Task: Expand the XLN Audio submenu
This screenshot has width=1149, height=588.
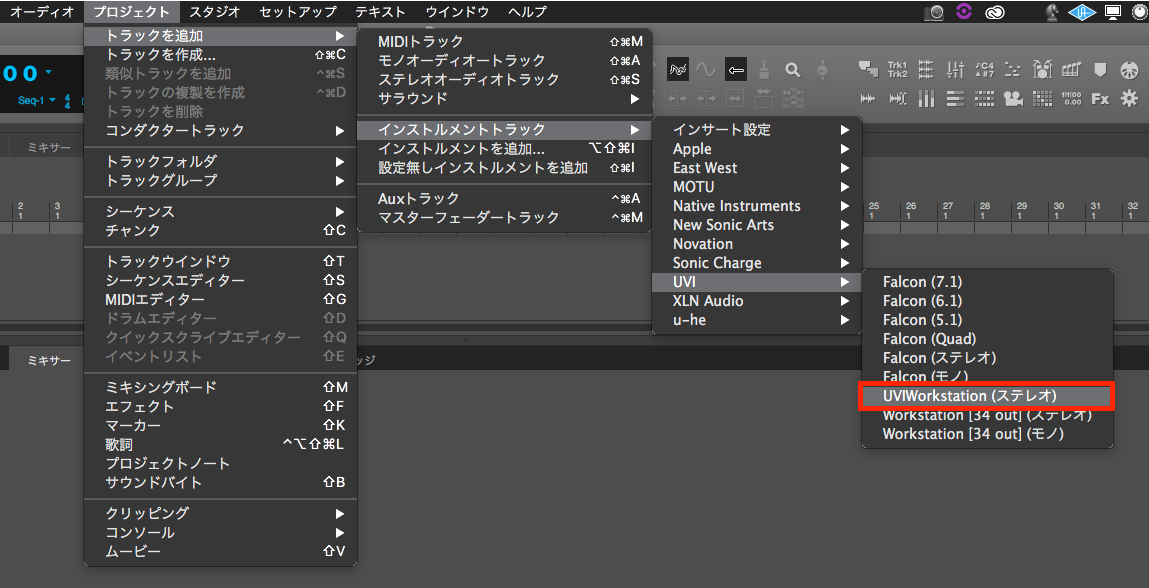Action: 757,301
